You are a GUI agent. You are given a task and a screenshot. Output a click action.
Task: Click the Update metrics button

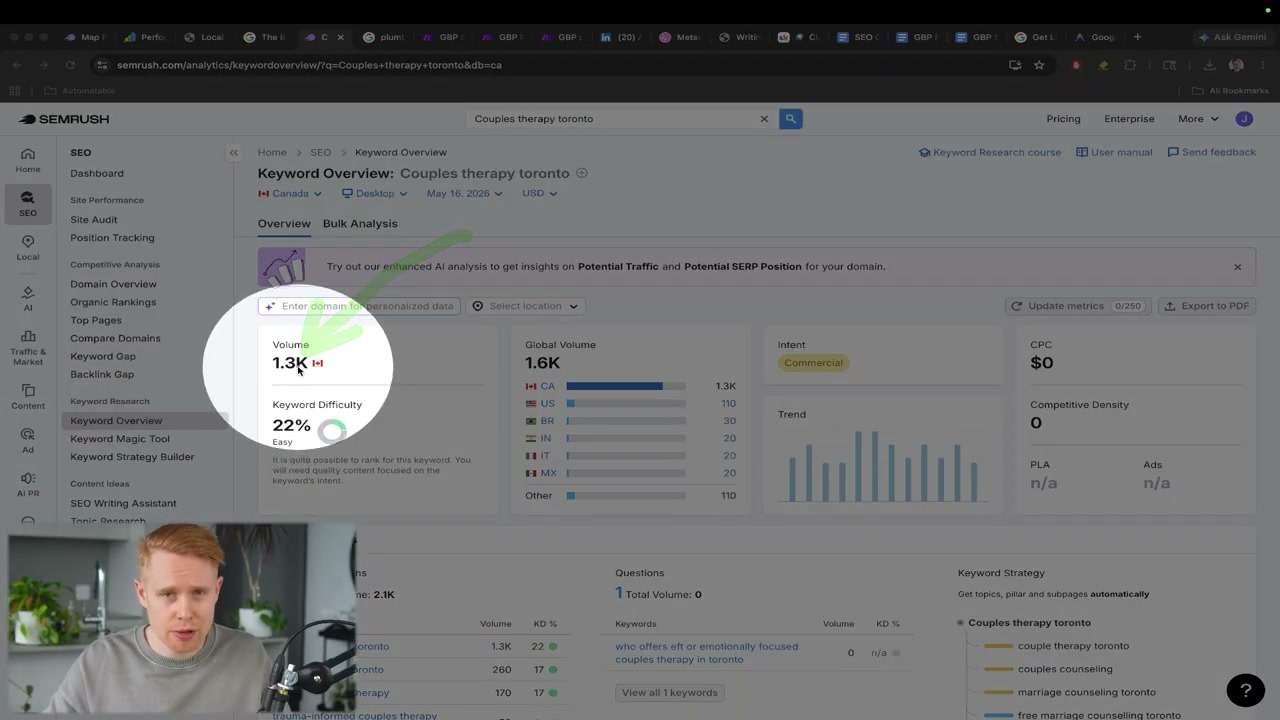tap(1076, 306)
